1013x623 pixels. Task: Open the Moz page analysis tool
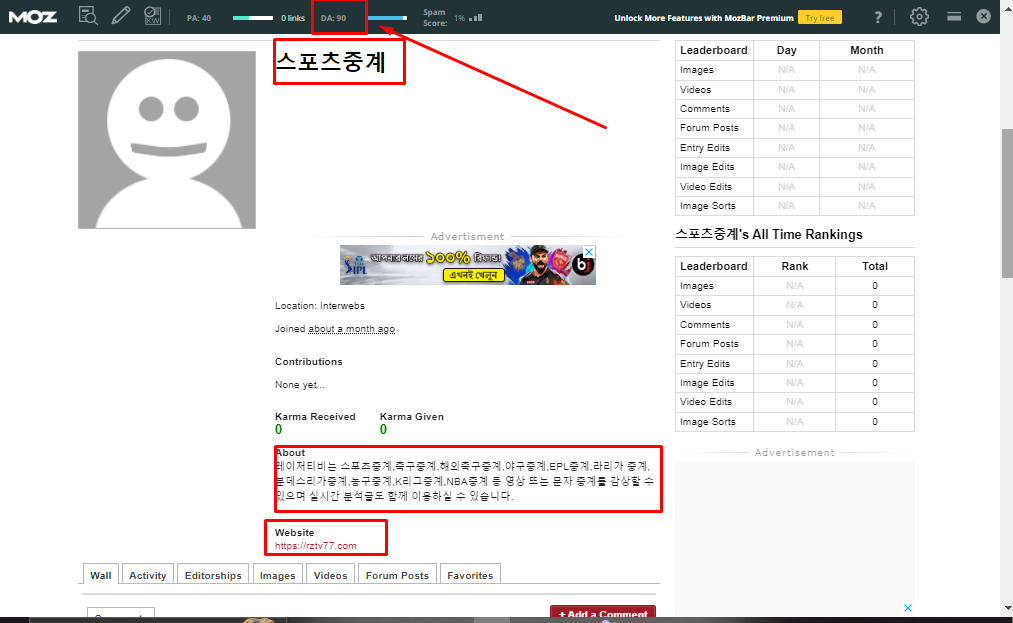[88, 16]
